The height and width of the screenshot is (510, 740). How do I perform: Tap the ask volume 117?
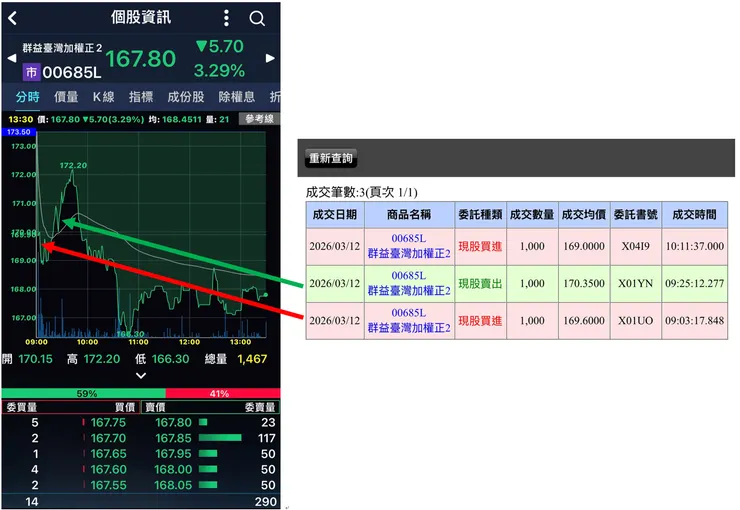(x=267, y=438)
